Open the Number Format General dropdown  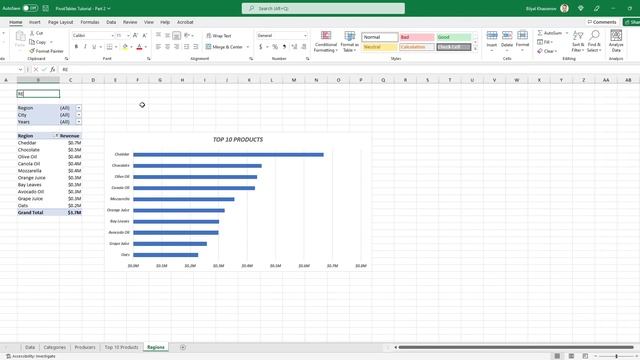[282, 36]
